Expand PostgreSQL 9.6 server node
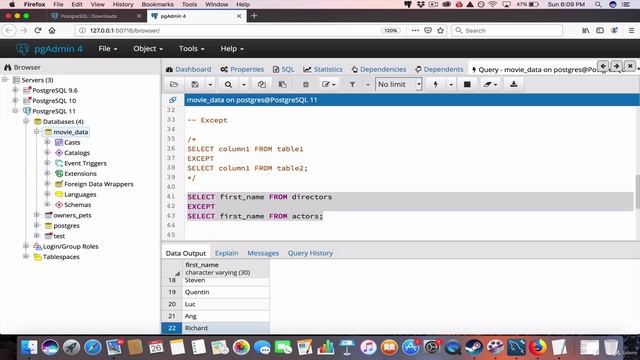Image resolution: width=640 pixels, height=360 pixels. pos(16,90)
